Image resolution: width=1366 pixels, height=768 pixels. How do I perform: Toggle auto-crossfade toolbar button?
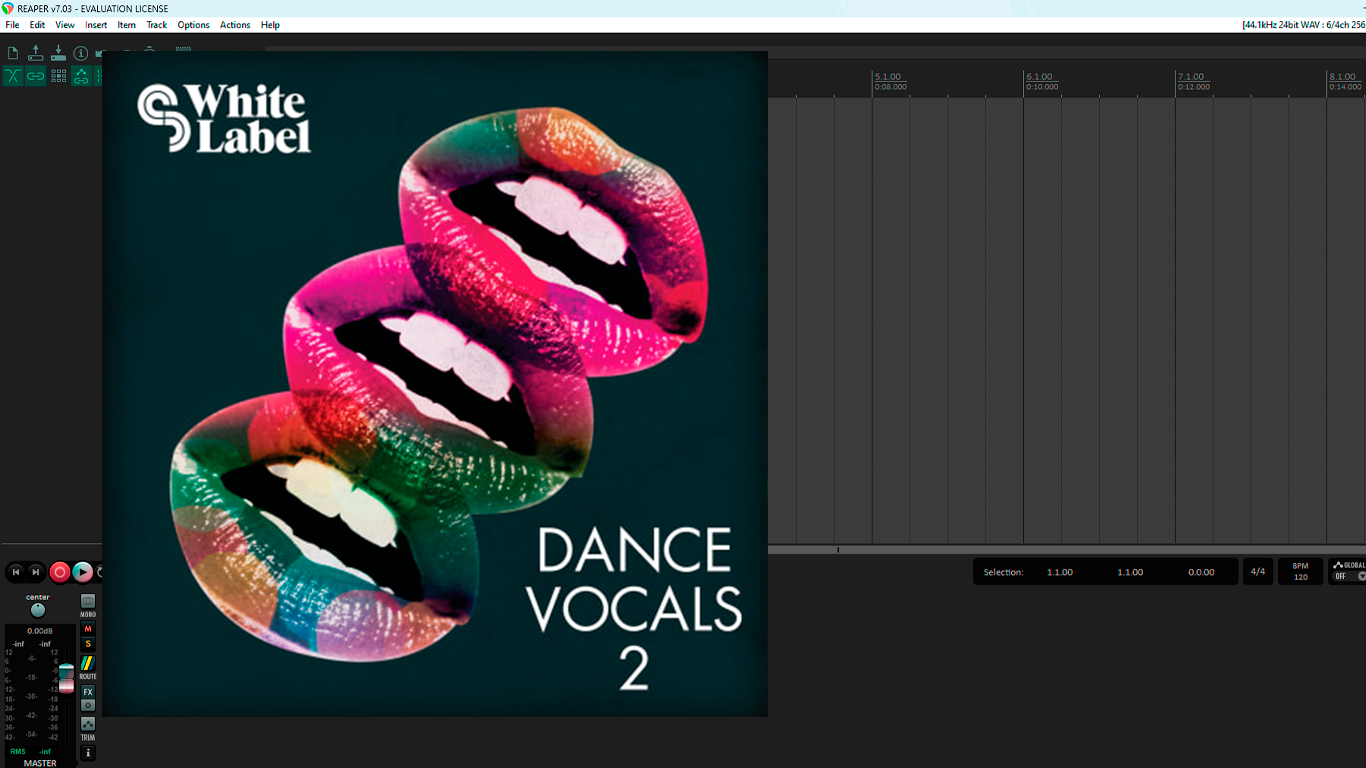[x=13, y=76]
